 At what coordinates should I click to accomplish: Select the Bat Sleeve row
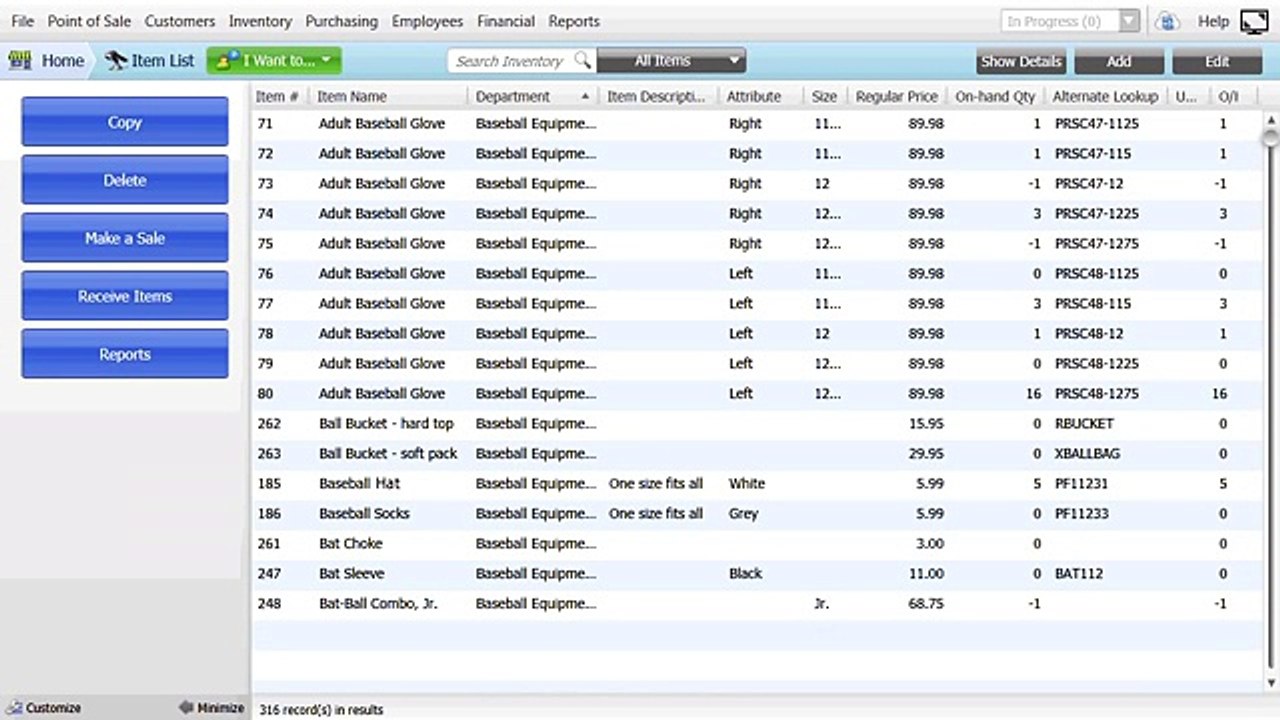click(757, 574)
